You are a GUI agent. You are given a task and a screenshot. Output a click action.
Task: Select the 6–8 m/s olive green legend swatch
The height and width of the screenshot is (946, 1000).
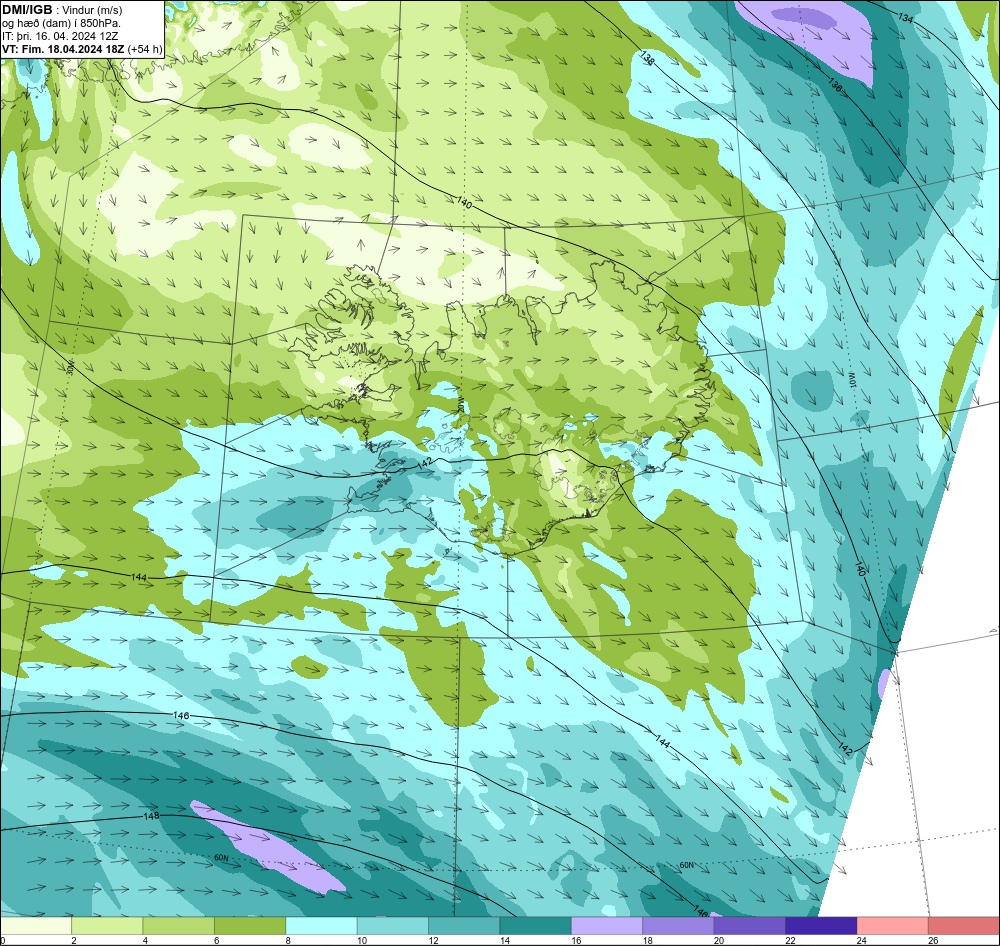250,925
